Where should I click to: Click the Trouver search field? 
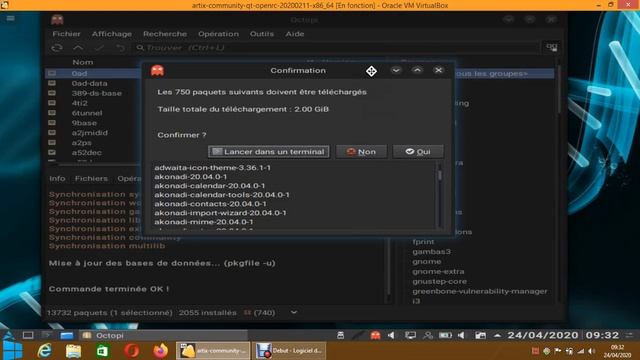click(x=337, y=48)
